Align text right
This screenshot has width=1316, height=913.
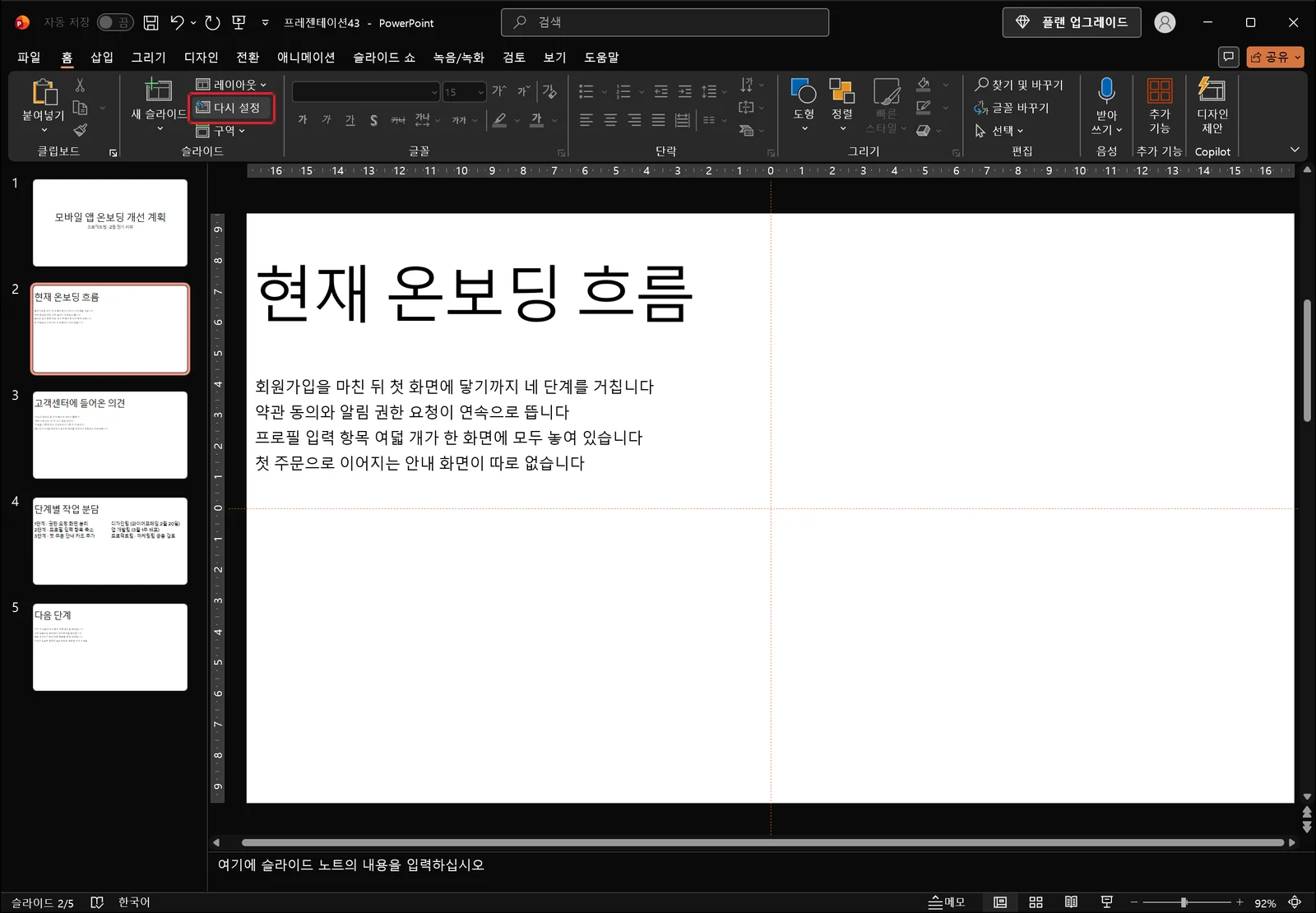pyautogui.click(x=634, y=120)
